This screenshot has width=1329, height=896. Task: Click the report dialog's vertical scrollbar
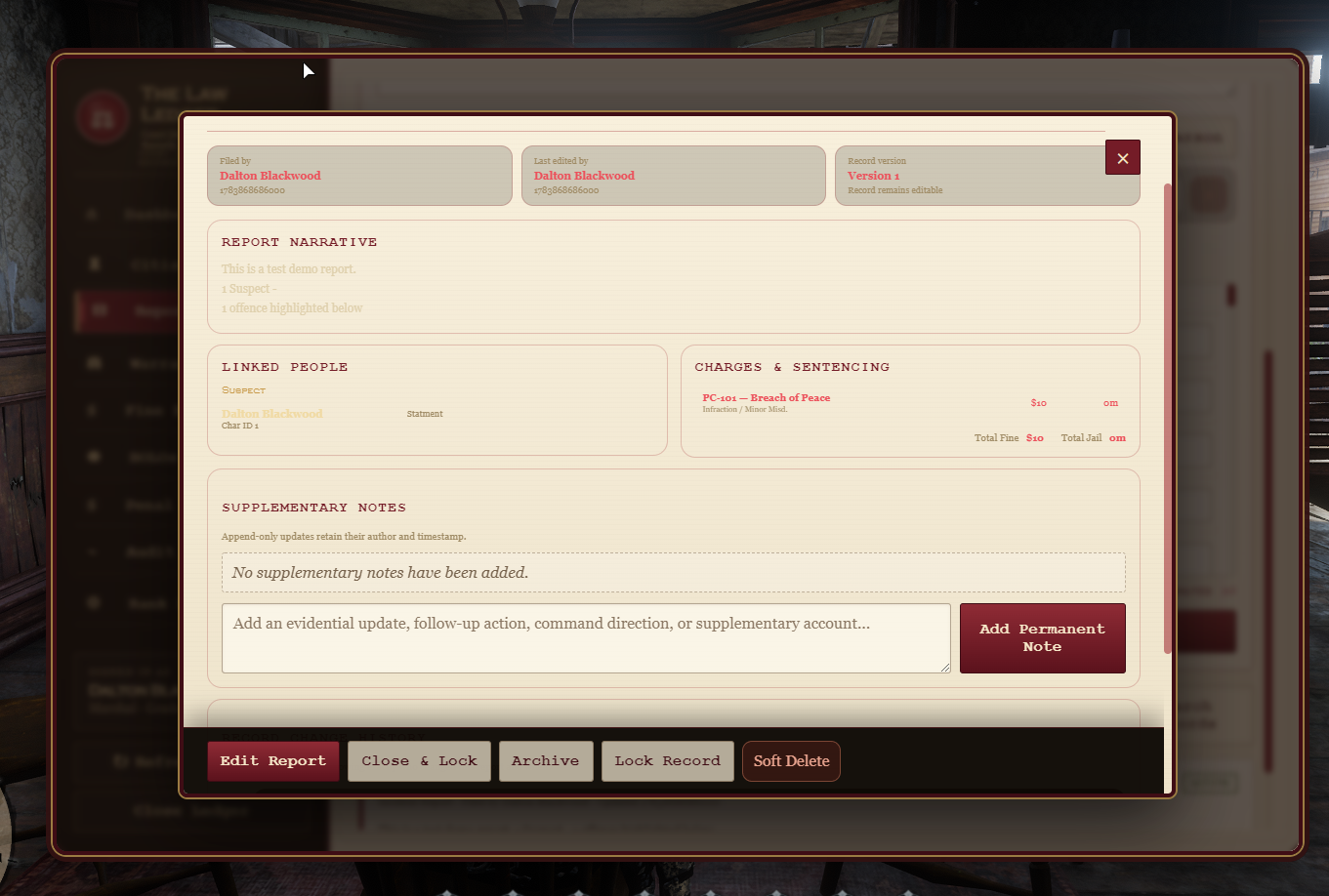(x=1168, y=418)
